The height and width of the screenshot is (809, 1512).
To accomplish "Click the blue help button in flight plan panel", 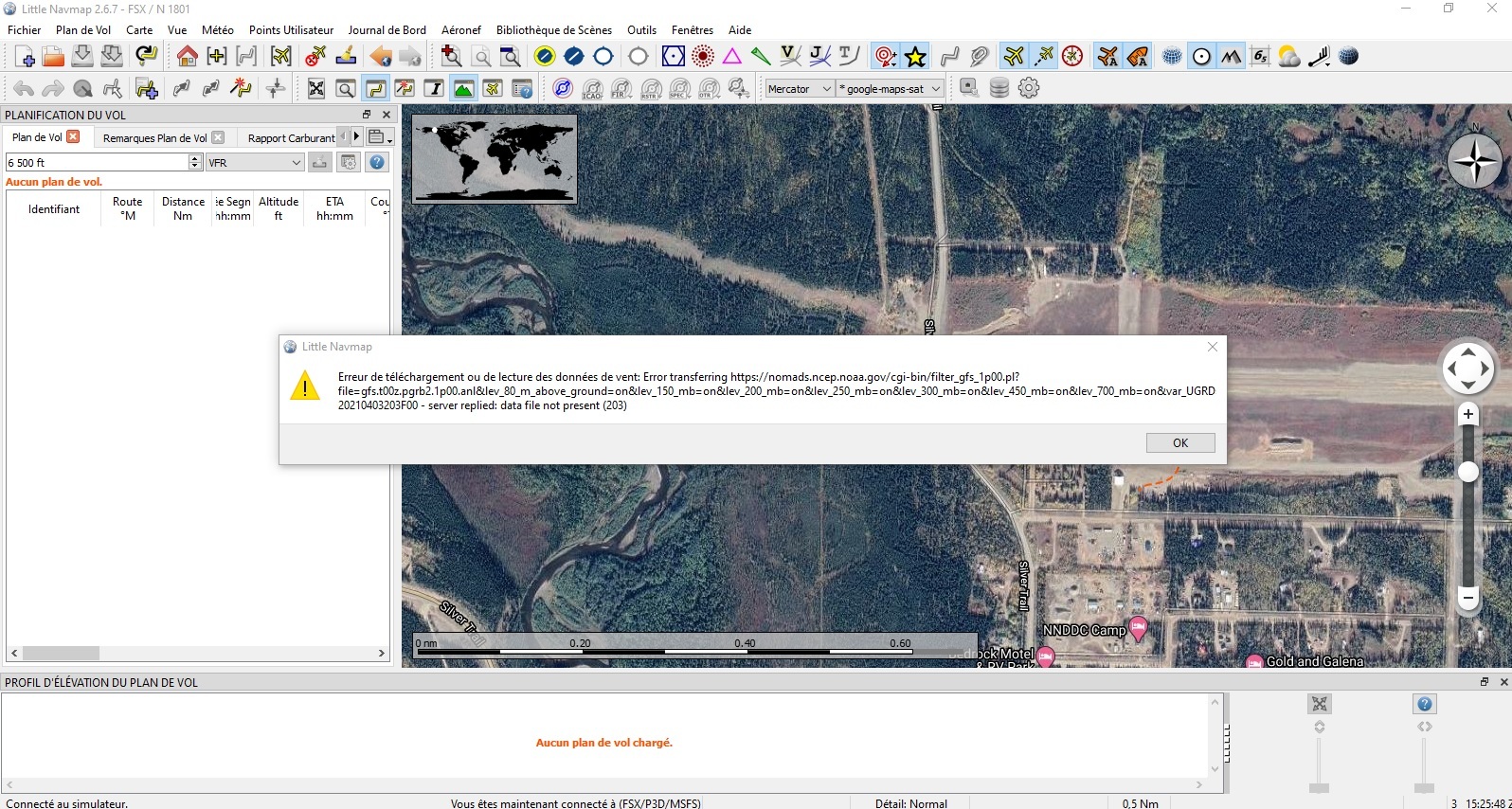I will (377, 163).
